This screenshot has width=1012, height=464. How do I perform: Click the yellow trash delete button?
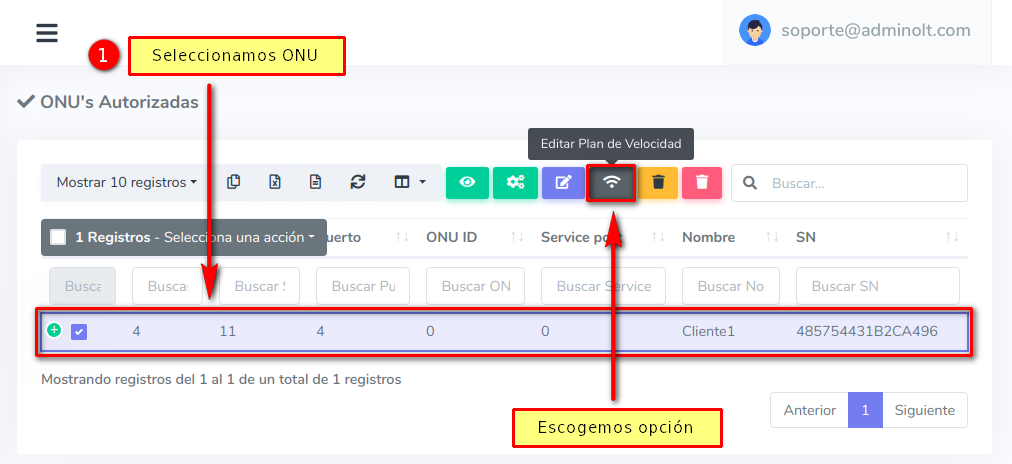[658, 182]
